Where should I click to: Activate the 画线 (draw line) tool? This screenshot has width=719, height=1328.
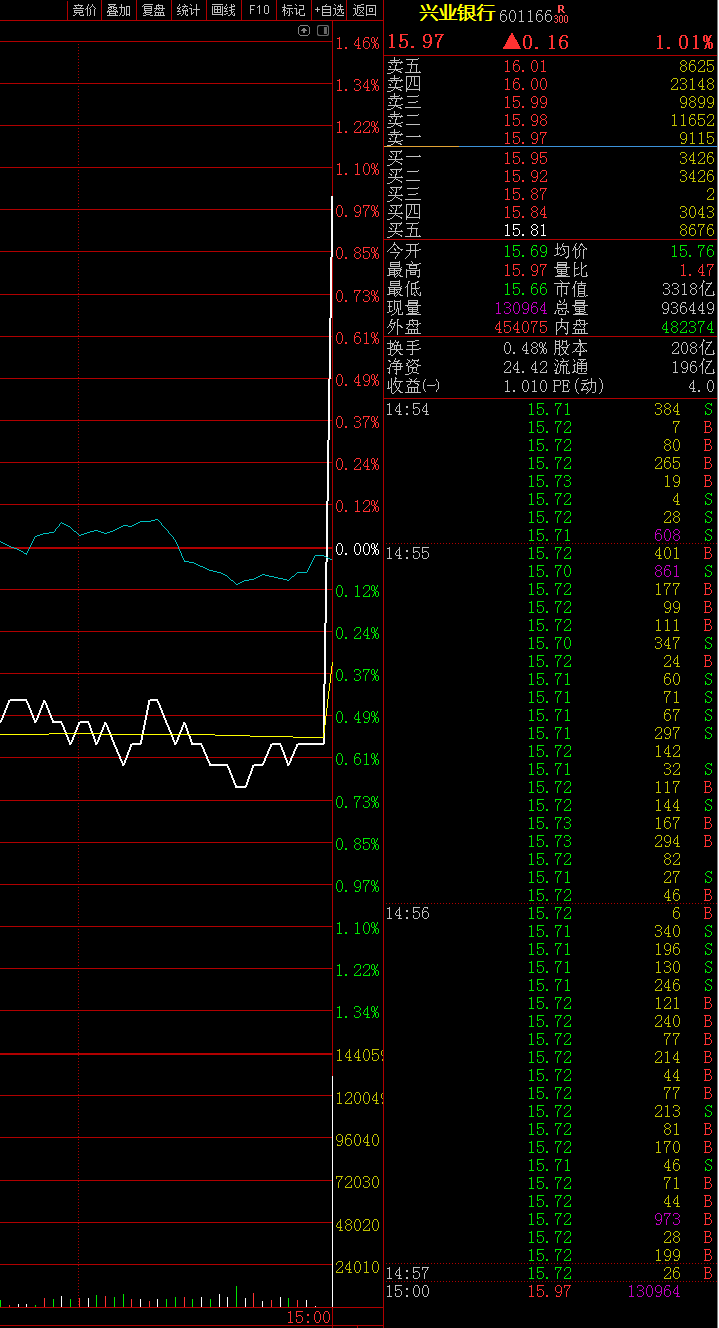click(x=223, y=10)
